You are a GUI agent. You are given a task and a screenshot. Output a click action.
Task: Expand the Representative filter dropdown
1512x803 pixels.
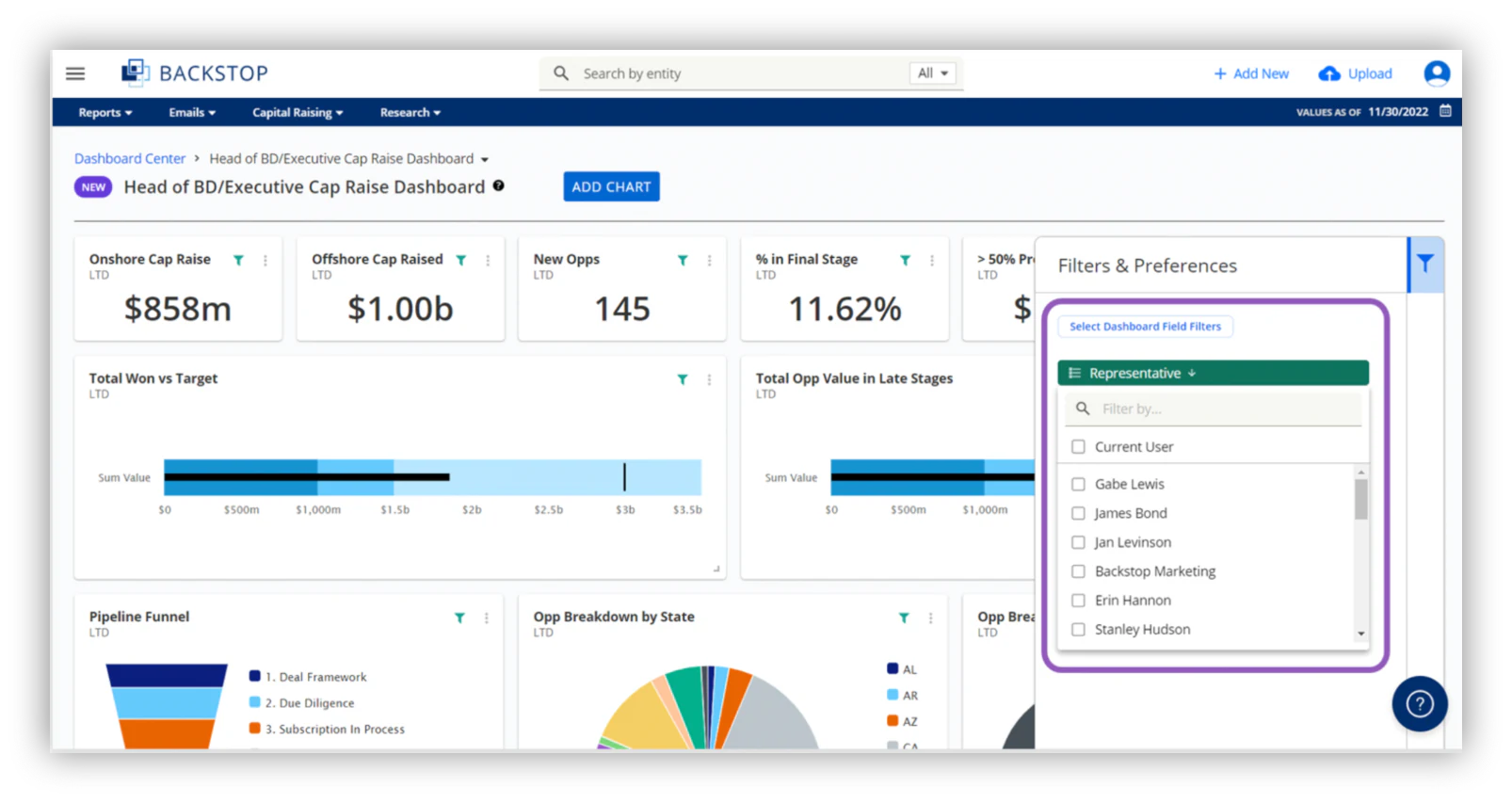coord(1213,373)
